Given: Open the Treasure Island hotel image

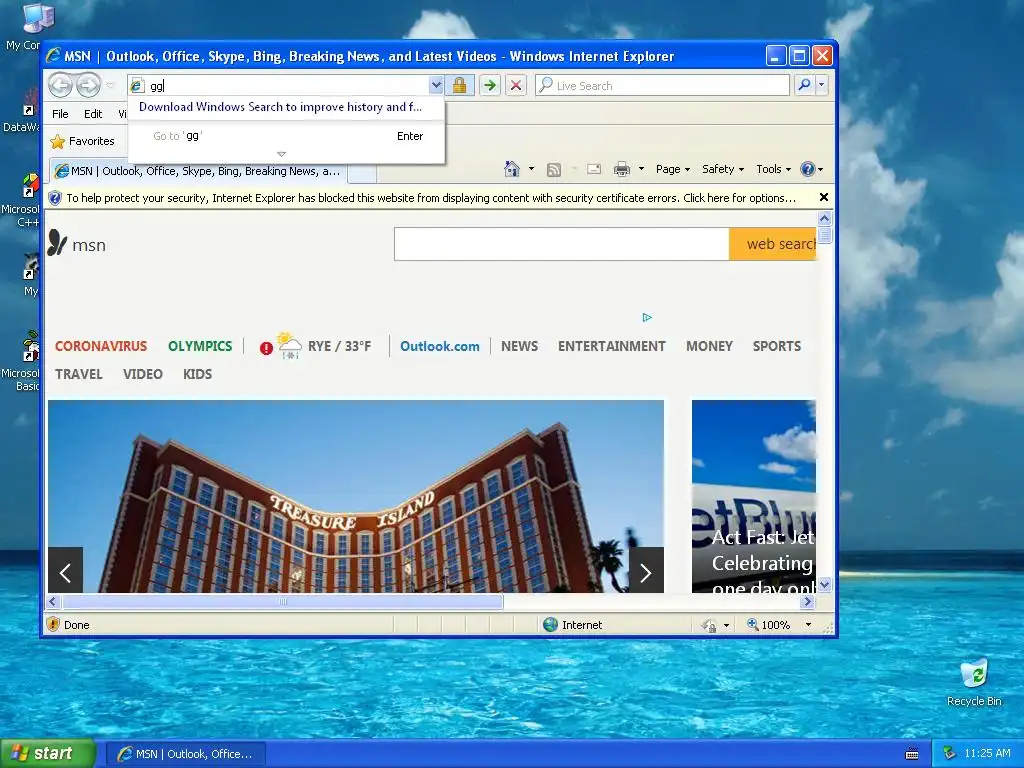Looking at the screenshot, I should pyautogui.click(x=356, y=496).
